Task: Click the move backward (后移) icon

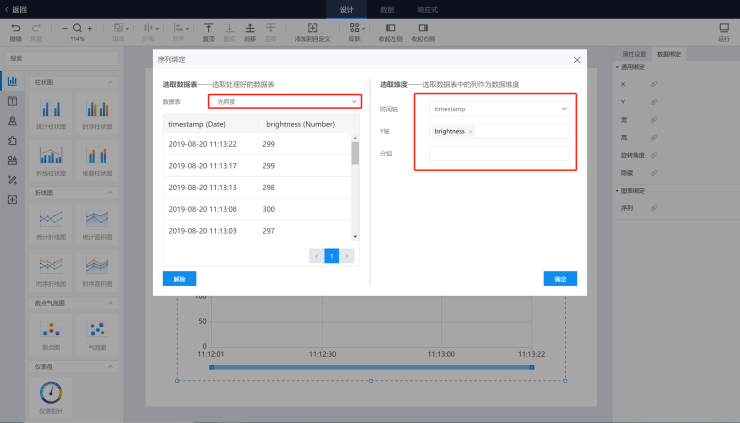Action: click(271, 28)
